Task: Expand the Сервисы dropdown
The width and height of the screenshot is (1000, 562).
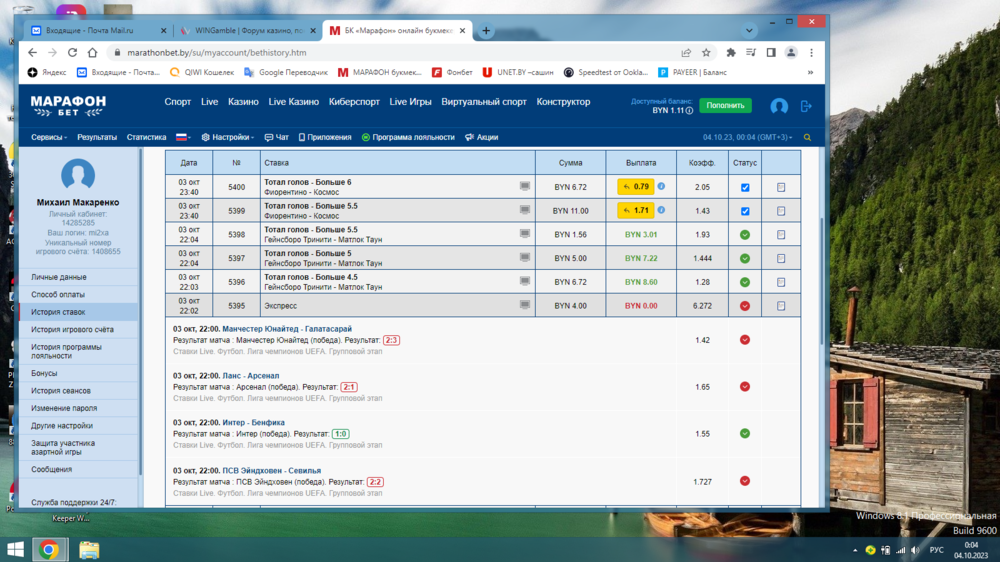Action: 49,137
